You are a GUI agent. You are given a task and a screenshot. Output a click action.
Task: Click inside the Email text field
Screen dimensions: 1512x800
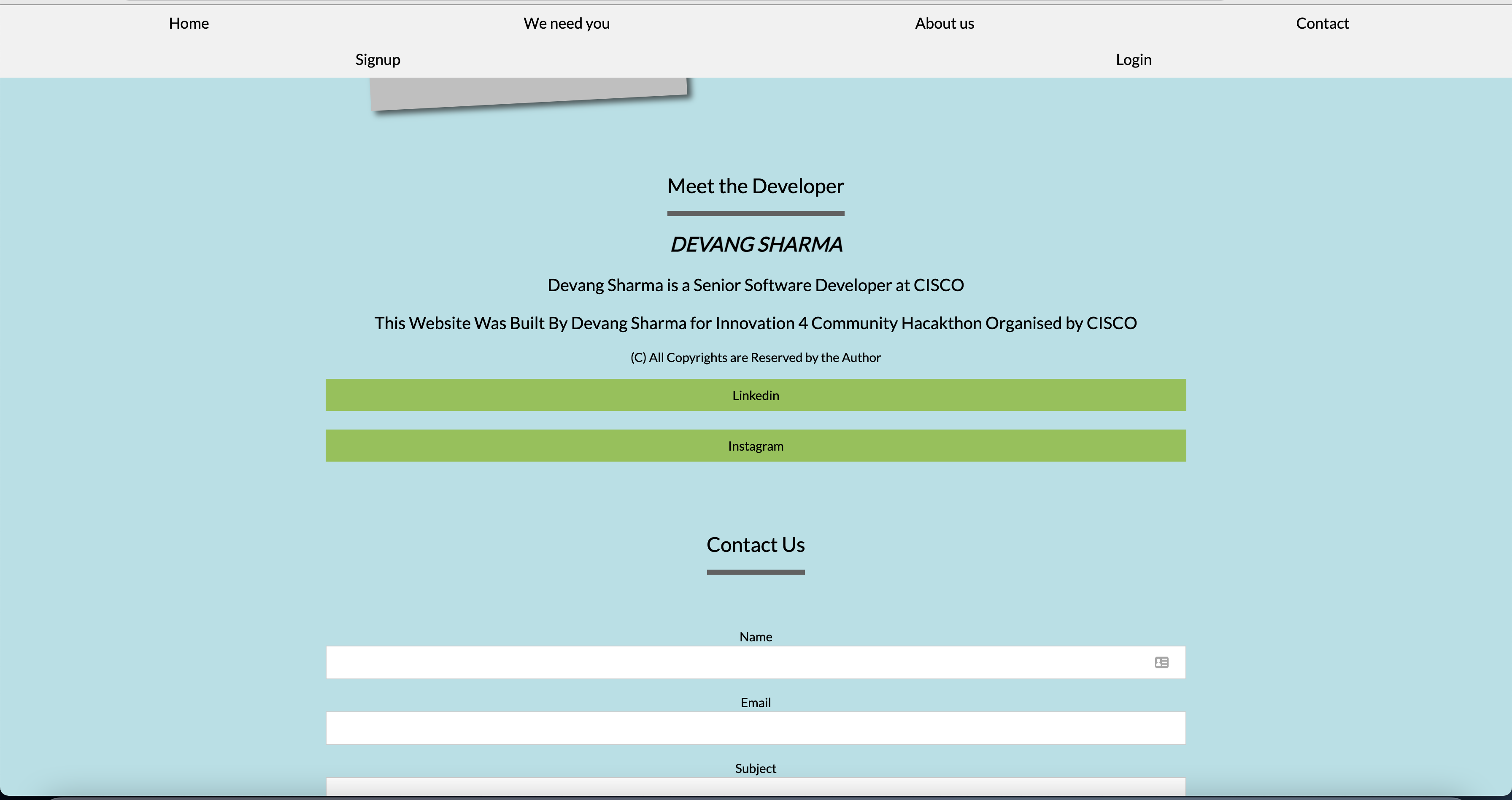pyautogui.click(x=756, y=728)
